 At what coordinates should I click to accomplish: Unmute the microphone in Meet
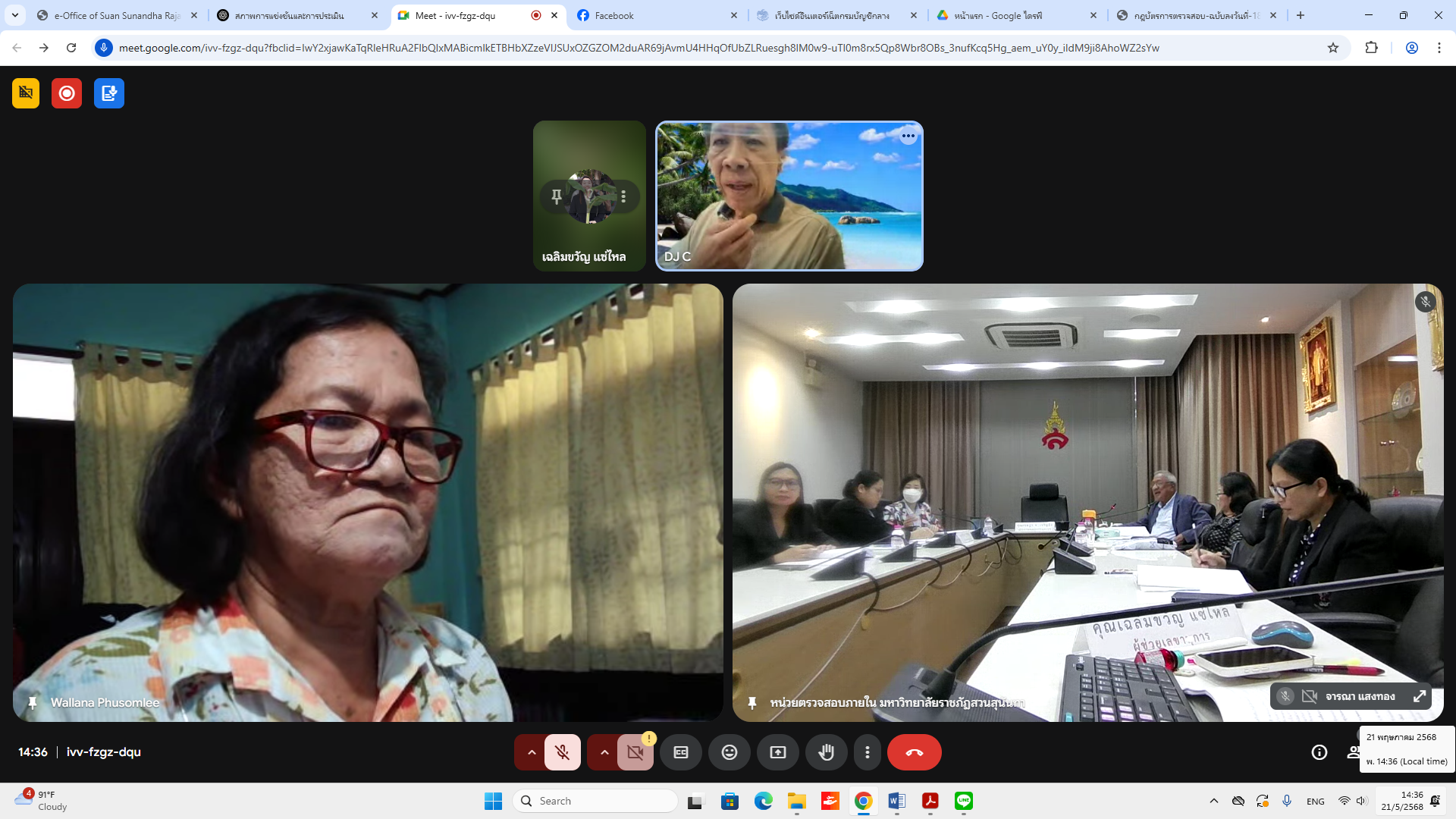(562, 752)
